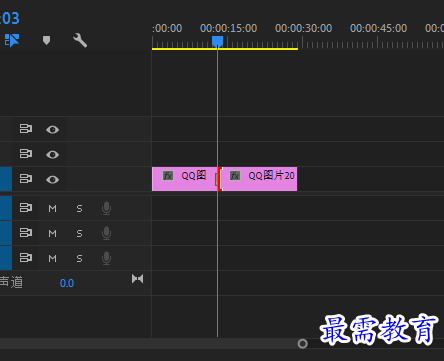
Task: Click the ruler at 00:00:15:00
Action: coord(228,28)
